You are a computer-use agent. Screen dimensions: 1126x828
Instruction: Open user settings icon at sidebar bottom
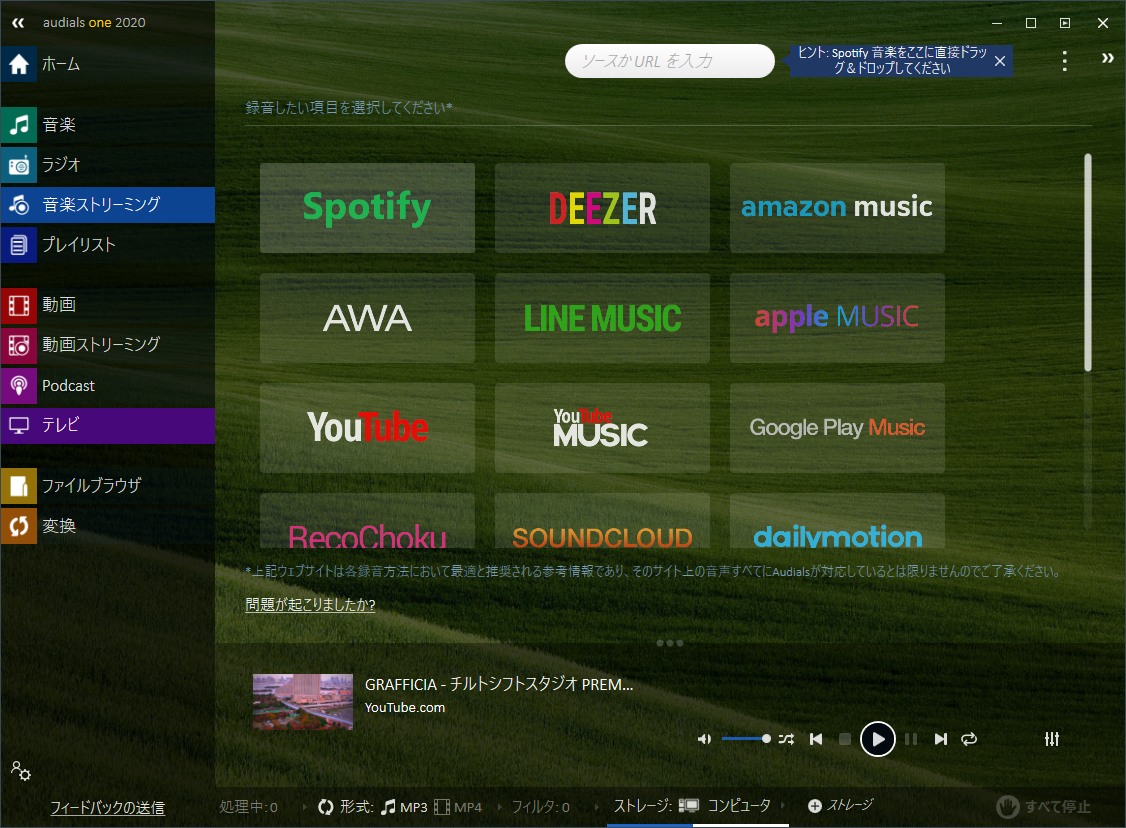point(20,771)
